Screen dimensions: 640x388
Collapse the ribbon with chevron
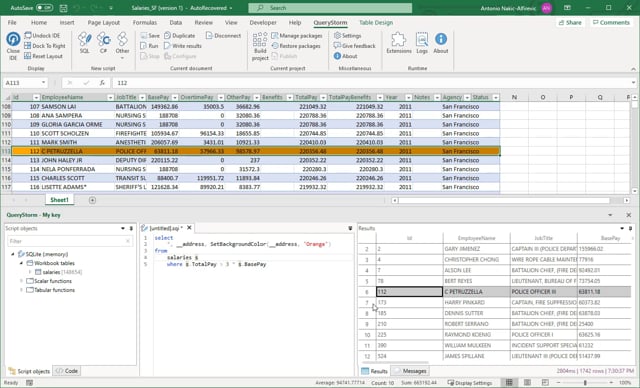(633, 69)
